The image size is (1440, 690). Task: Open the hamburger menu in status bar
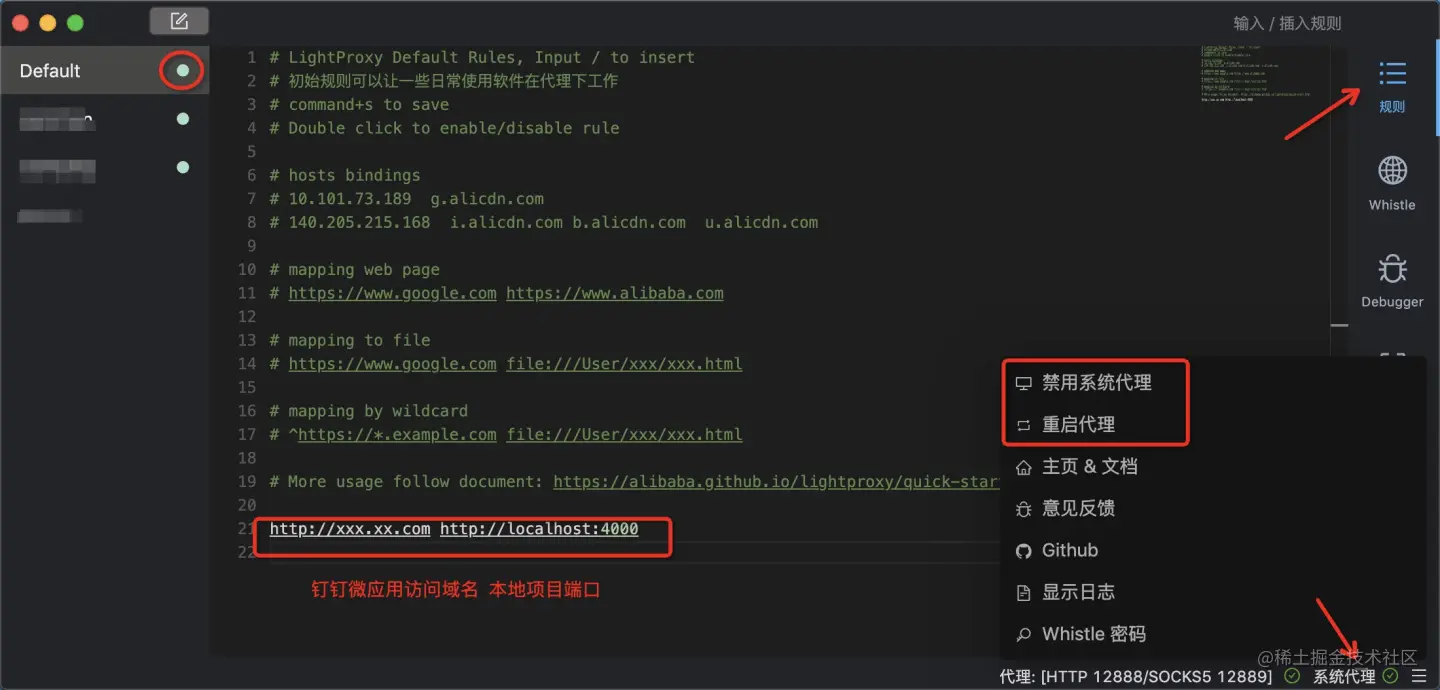[x=1419, y=677]
